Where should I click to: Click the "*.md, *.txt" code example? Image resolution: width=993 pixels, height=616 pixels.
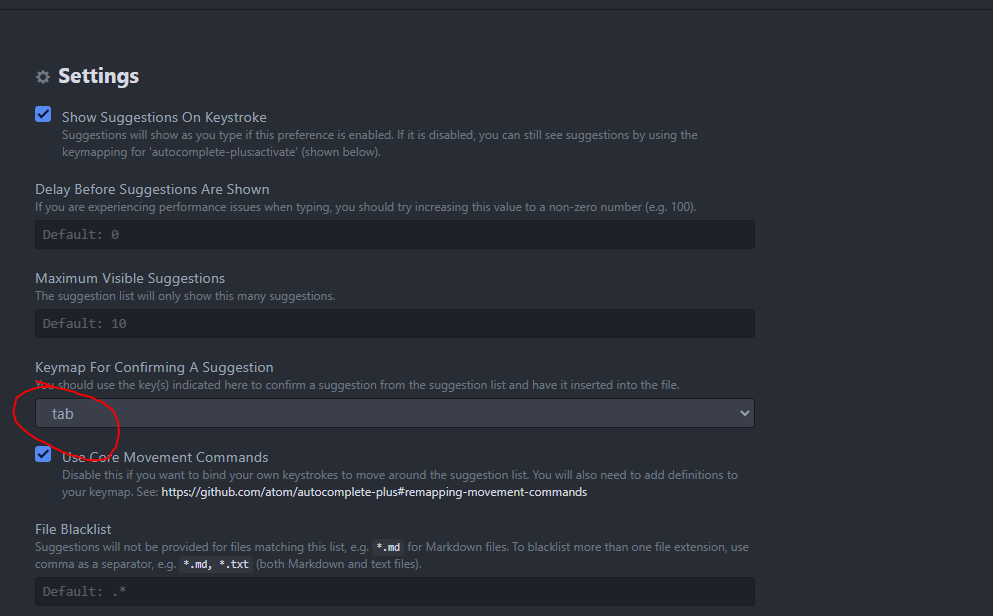216,564
